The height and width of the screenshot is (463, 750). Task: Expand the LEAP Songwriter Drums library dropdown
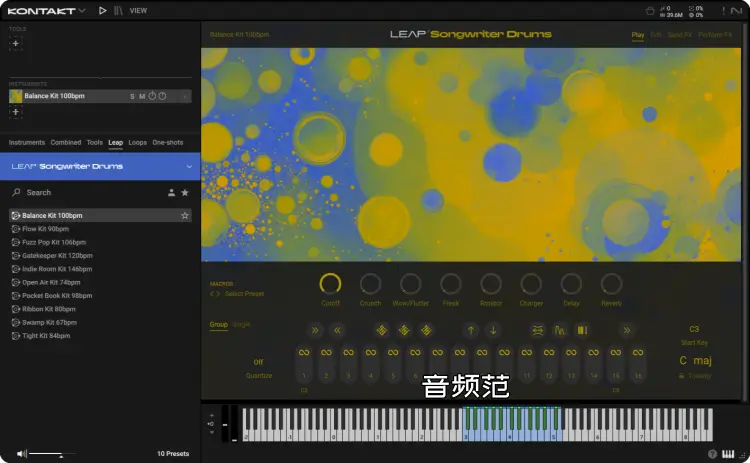[189, 166]
